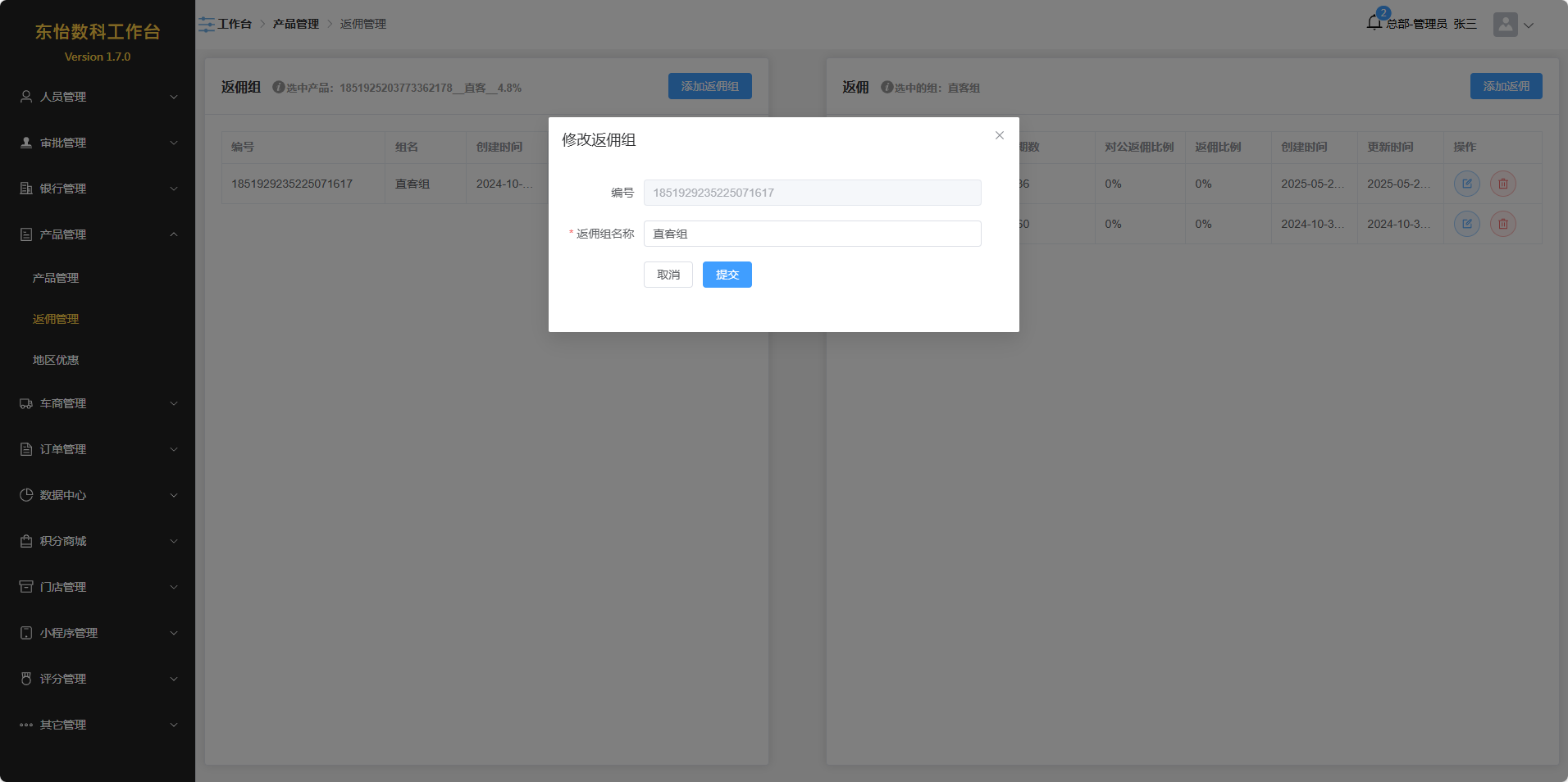Click the sidebar collapse icon near 工作台
This screenshot has width=1568, height=782.
tap(207, 25)
